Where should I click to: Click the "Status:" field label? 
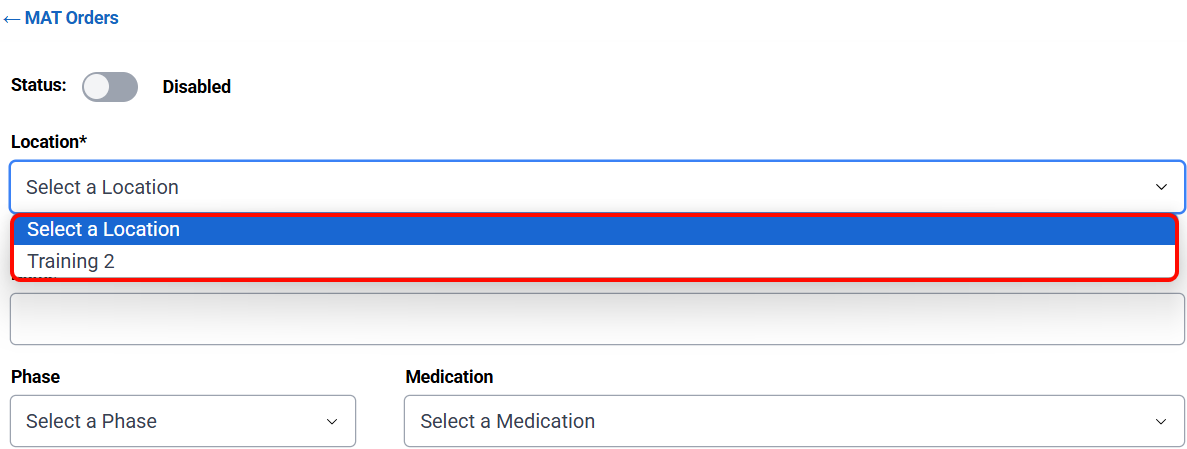38,84
